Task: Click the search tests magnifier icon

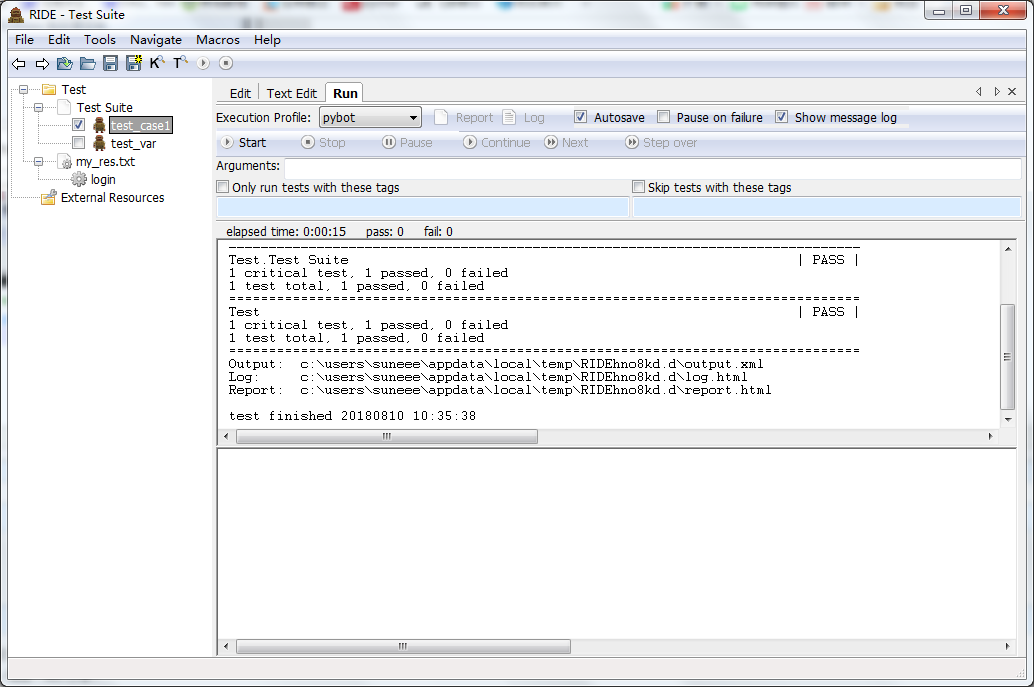Action: click(x=180, y=63)
